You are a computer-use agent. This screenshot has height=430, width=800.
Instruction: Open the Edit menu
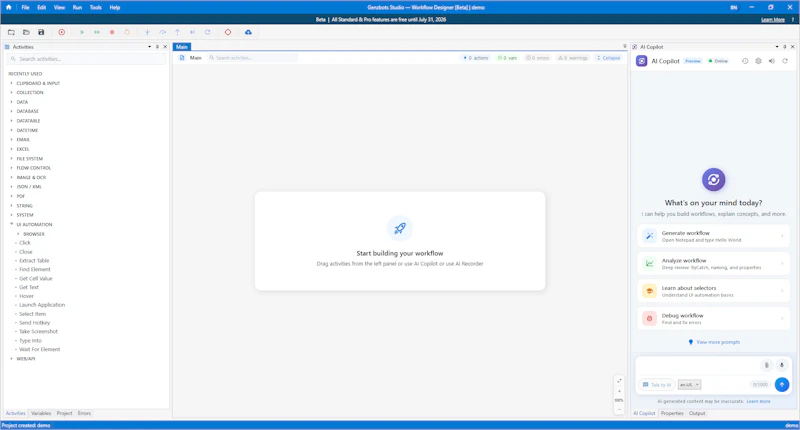coord(42,7)
